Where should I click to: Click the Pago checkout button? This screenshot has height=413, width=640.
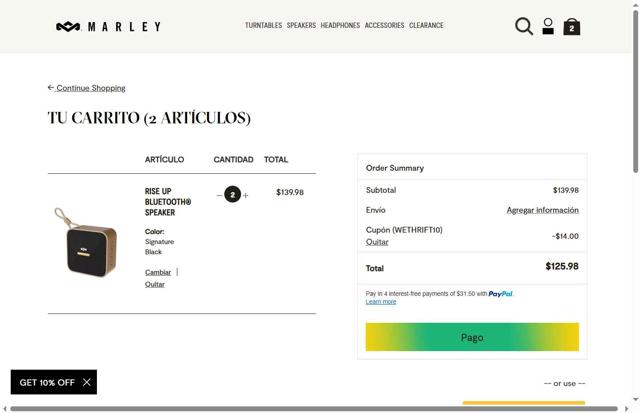tap(472, 337)
